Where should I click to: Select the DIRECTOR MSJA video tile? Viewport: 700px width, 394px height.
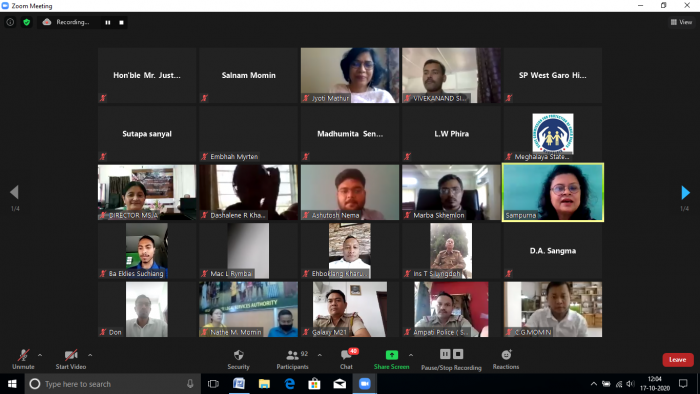[x=147, y=192]
